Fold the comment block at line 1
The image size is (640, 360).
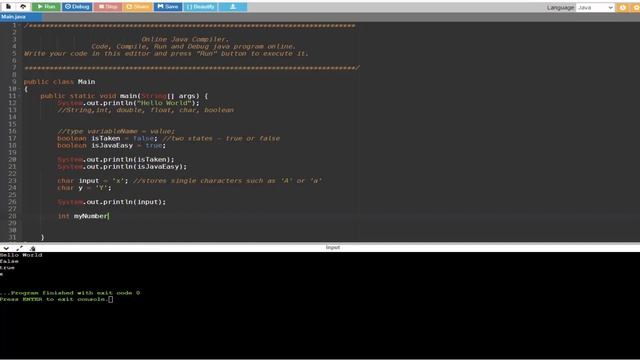click(x=20, y=25)
